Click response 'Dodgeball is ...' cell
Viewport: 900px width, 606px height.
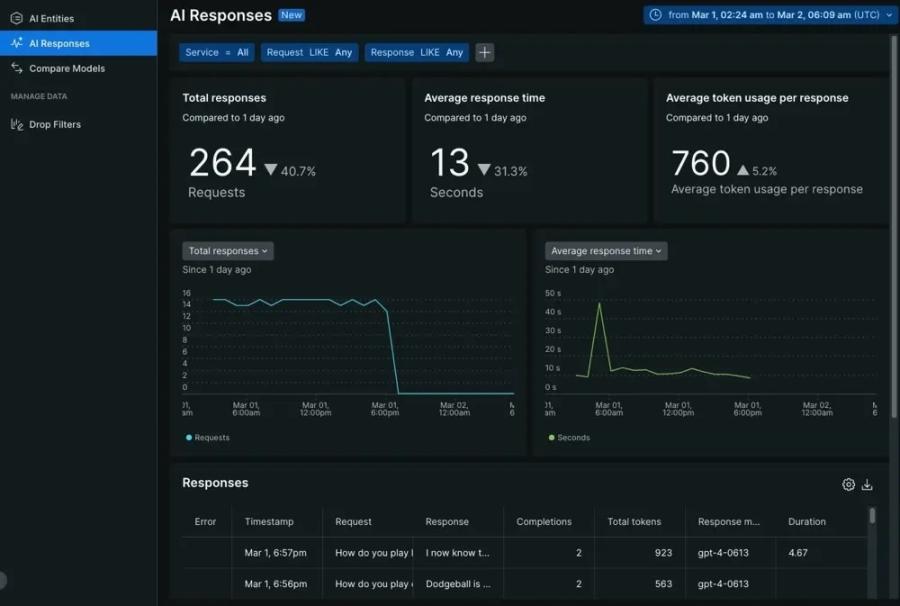tap(458, 584)
